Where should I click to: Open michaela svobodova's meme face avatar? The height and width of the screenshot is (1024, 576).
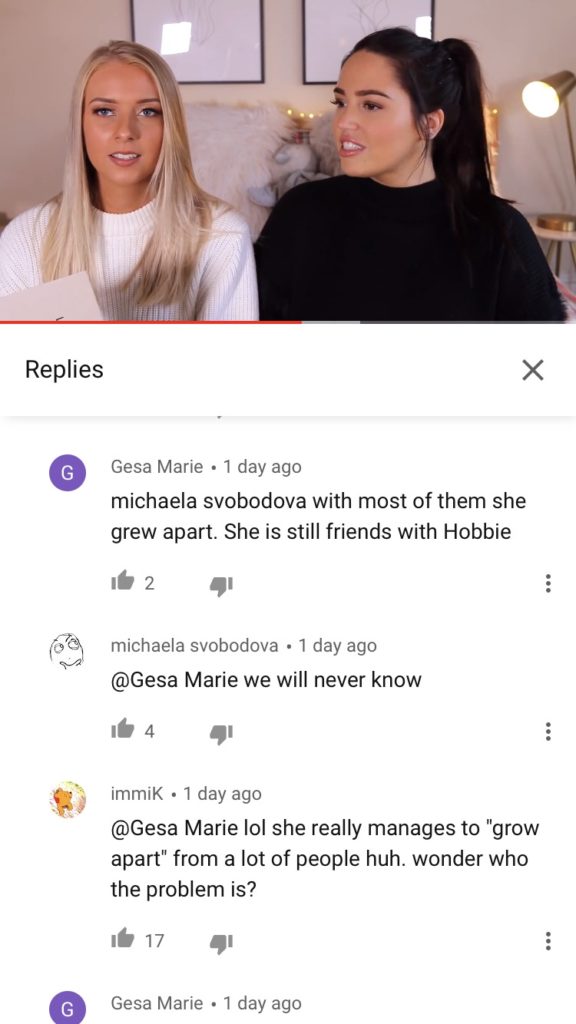tap(67, 650)
